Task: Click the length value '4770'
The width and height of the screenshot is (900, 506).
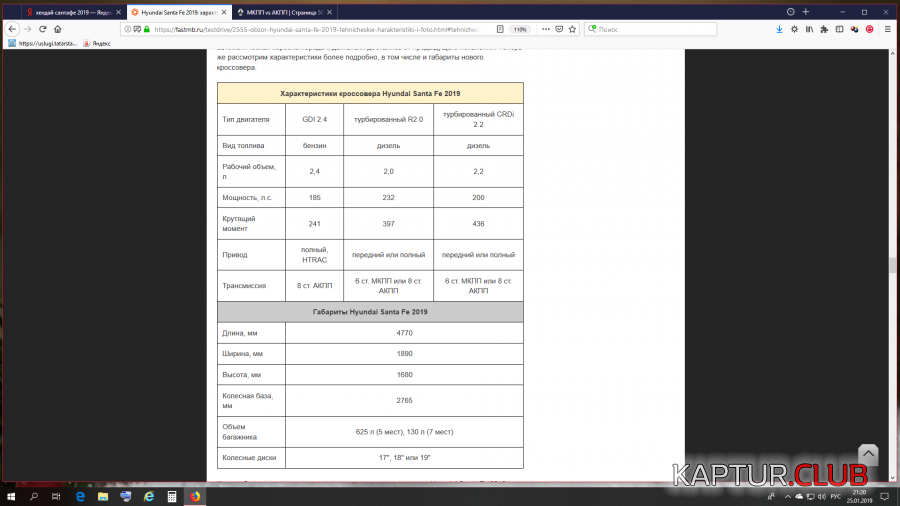Action: pyautogui.click(x=404, y=333)
